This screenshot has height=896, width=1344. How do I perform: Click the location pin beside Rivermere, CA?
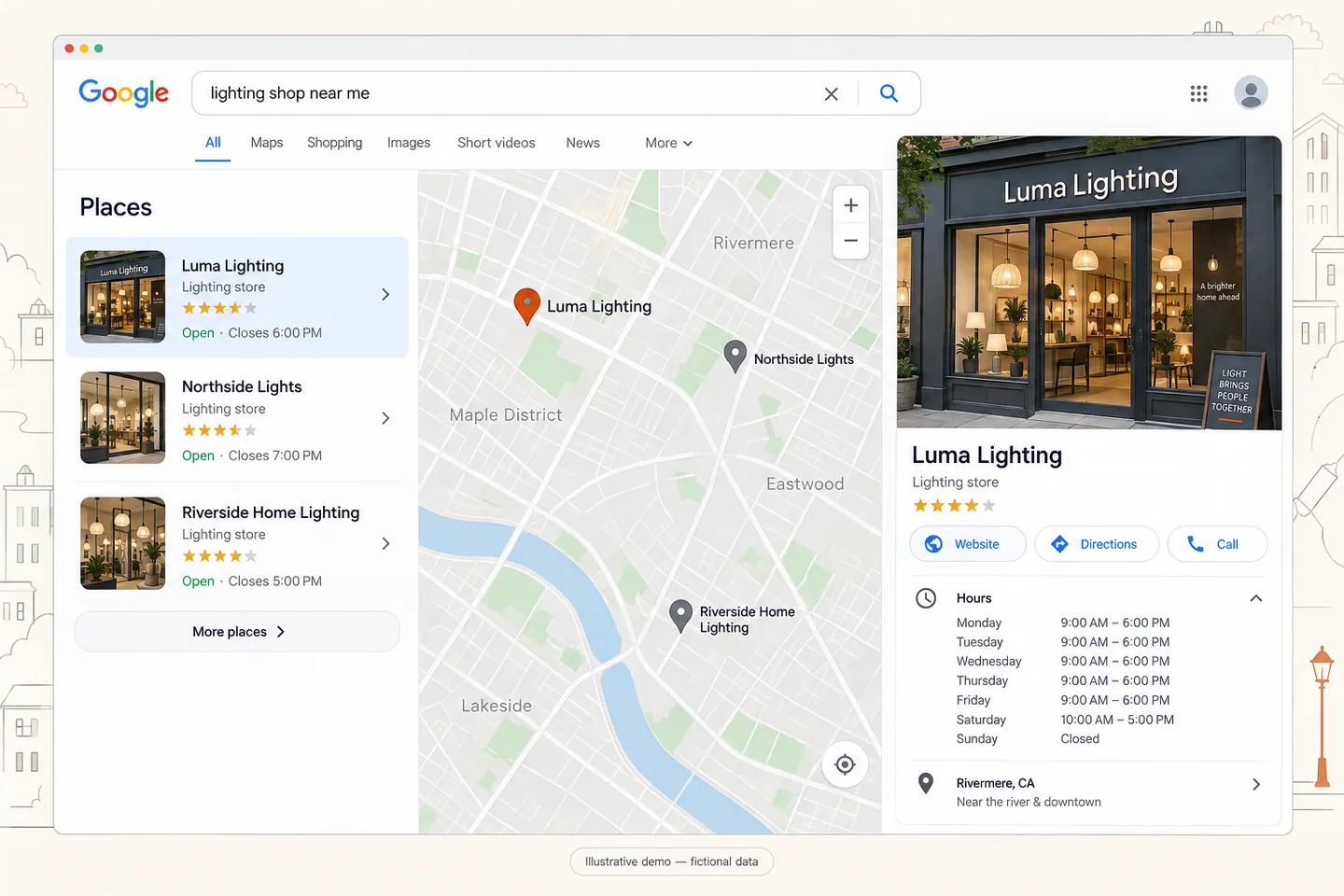pos(926,783)
